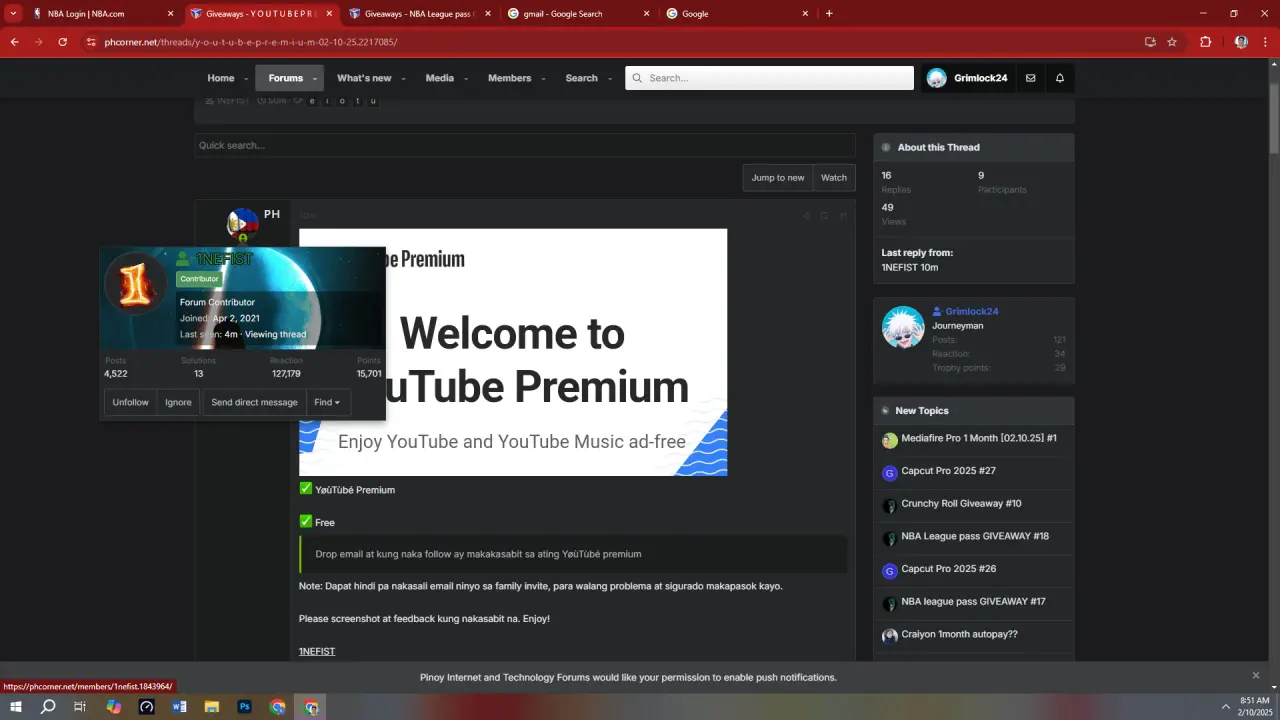The image size is (1280, 720).
Task: Open Windows Search in the taskbar
Action: pyautogui.click(x=48, y=707)
